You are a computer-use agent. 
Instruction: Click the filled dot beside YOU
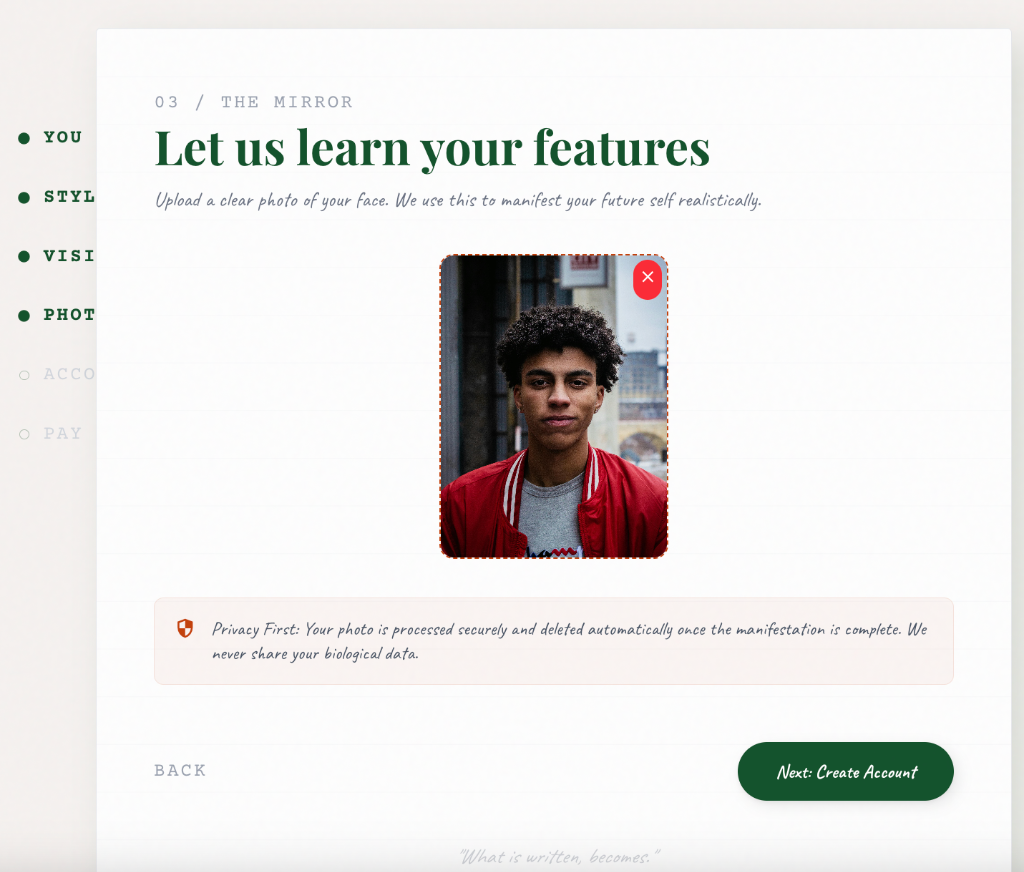coord(24,138)
